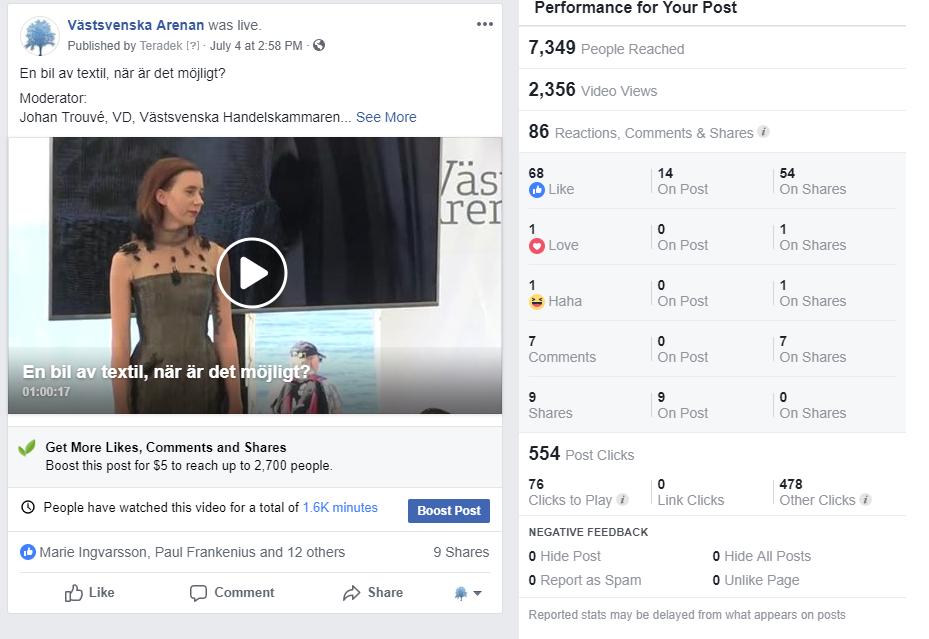Screen dimensions: 929x639
Task: Click the info icon beside Other Clicks
Action: 866,499
